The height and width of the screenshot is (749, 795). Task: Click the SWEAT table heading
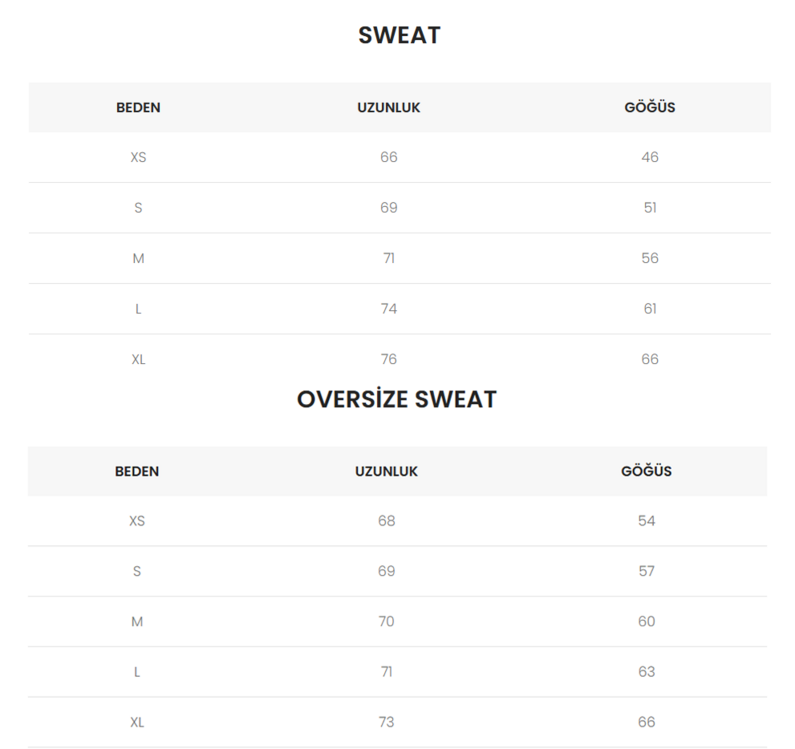pyautogui.click(x=399, y=35)
